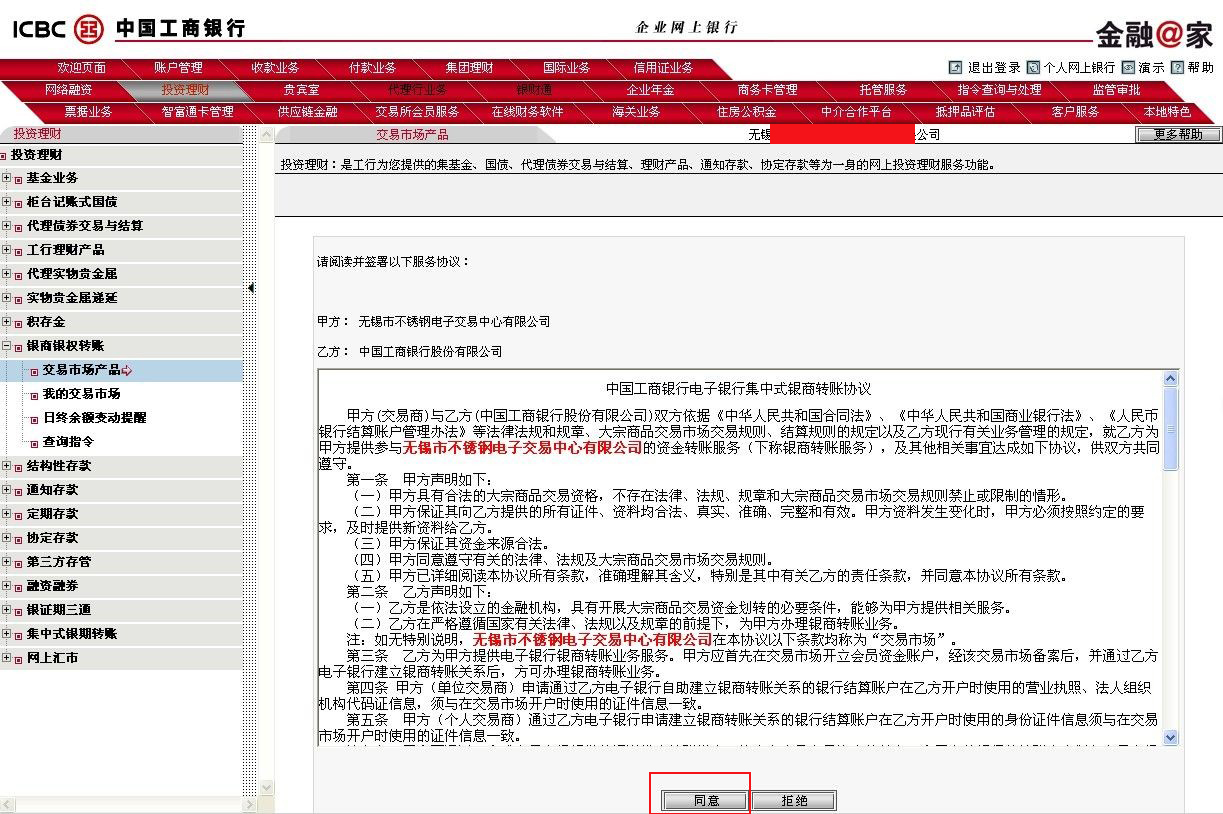Click the bullet icon before 日终余额变动提醒
Viewport: 1223px width, 814px height.
pos(34,419)
